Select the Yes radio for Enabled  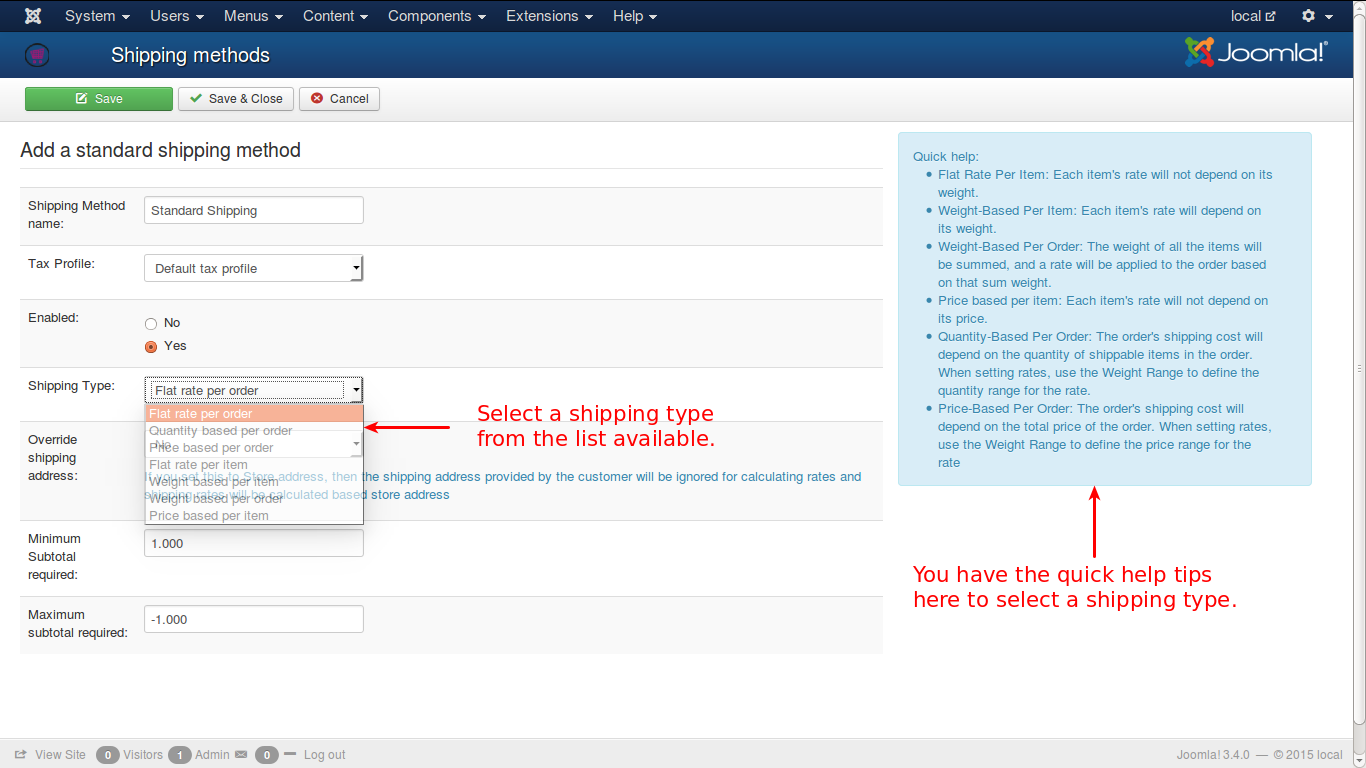coord(151,346)
